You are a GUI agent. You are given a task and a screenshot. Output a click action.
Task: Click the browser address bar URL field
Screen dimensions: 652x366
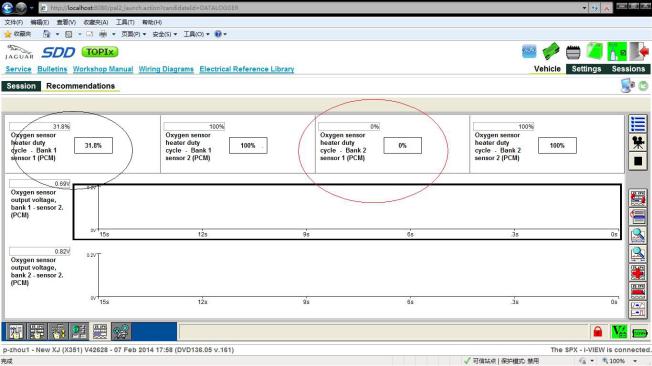[310, 8]
